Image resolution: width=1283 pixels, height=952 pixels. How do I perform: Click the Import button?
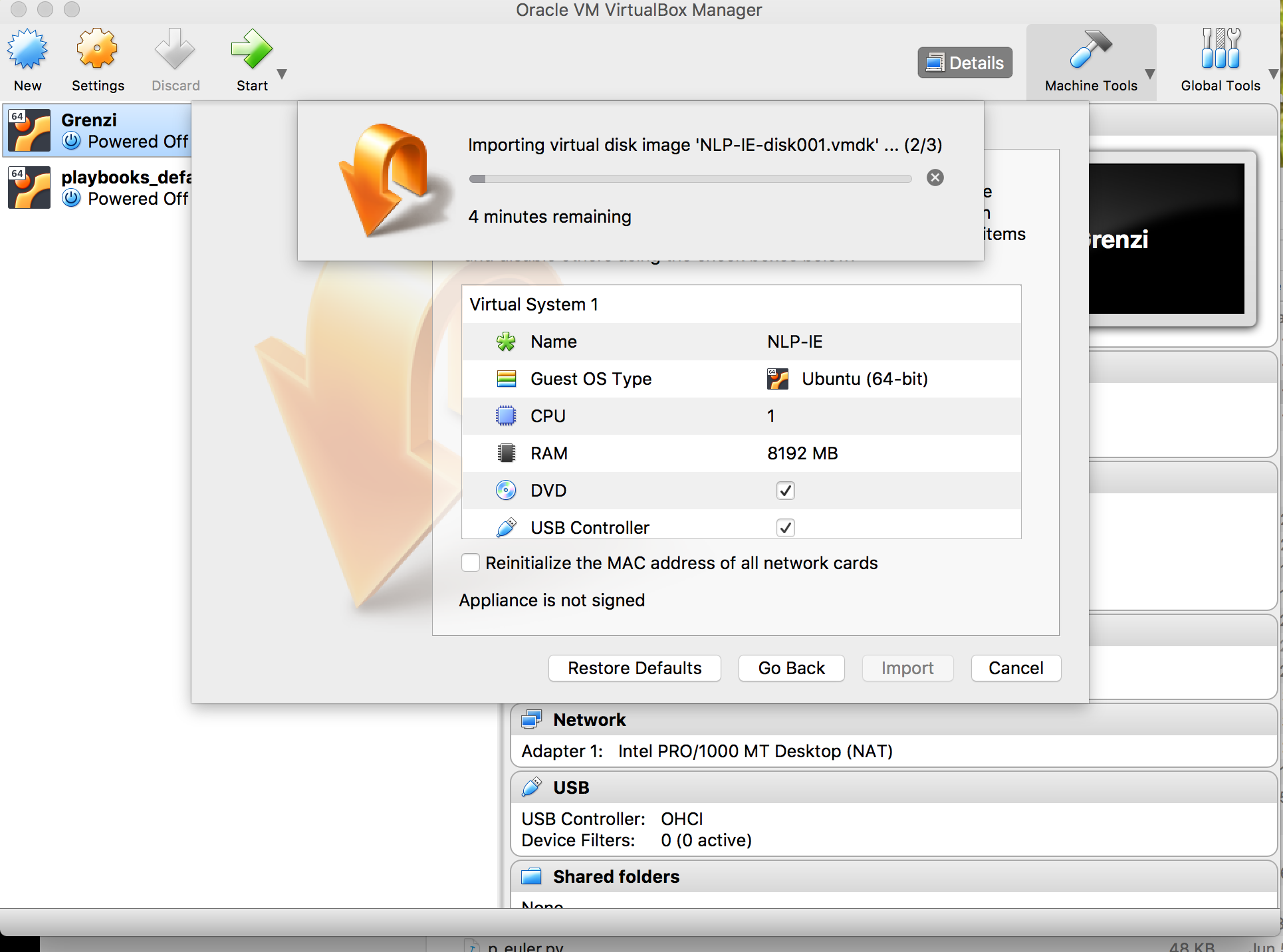[x=907, y=668]
